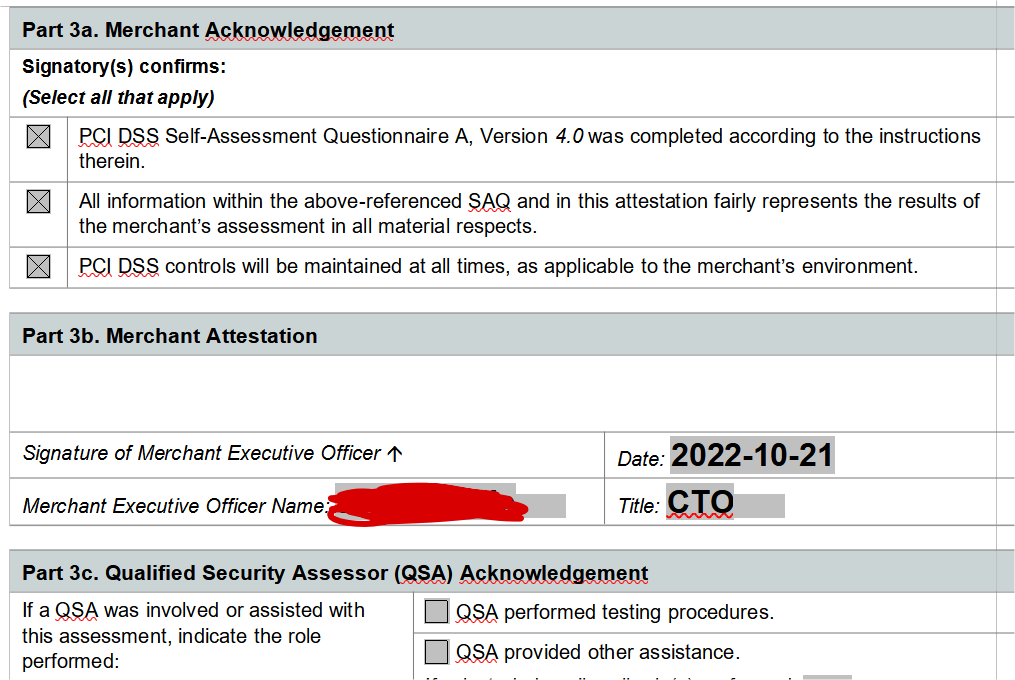This screenshot has width=1015, height=680.
Task: Click the '(Select all that apply)' instruction text
Action: (x=118, y=97)
